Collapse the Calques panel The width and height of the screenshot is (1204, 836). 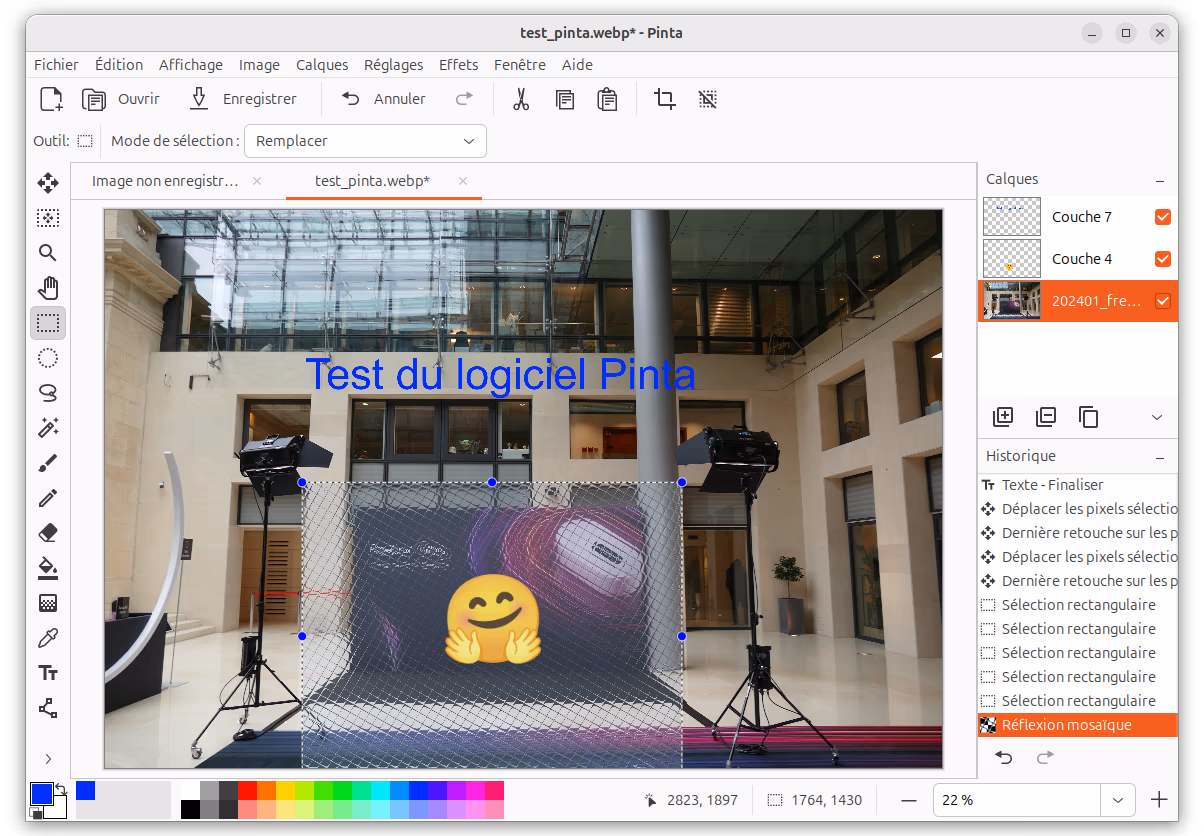pyautogui.click(x=1160, y=181)
